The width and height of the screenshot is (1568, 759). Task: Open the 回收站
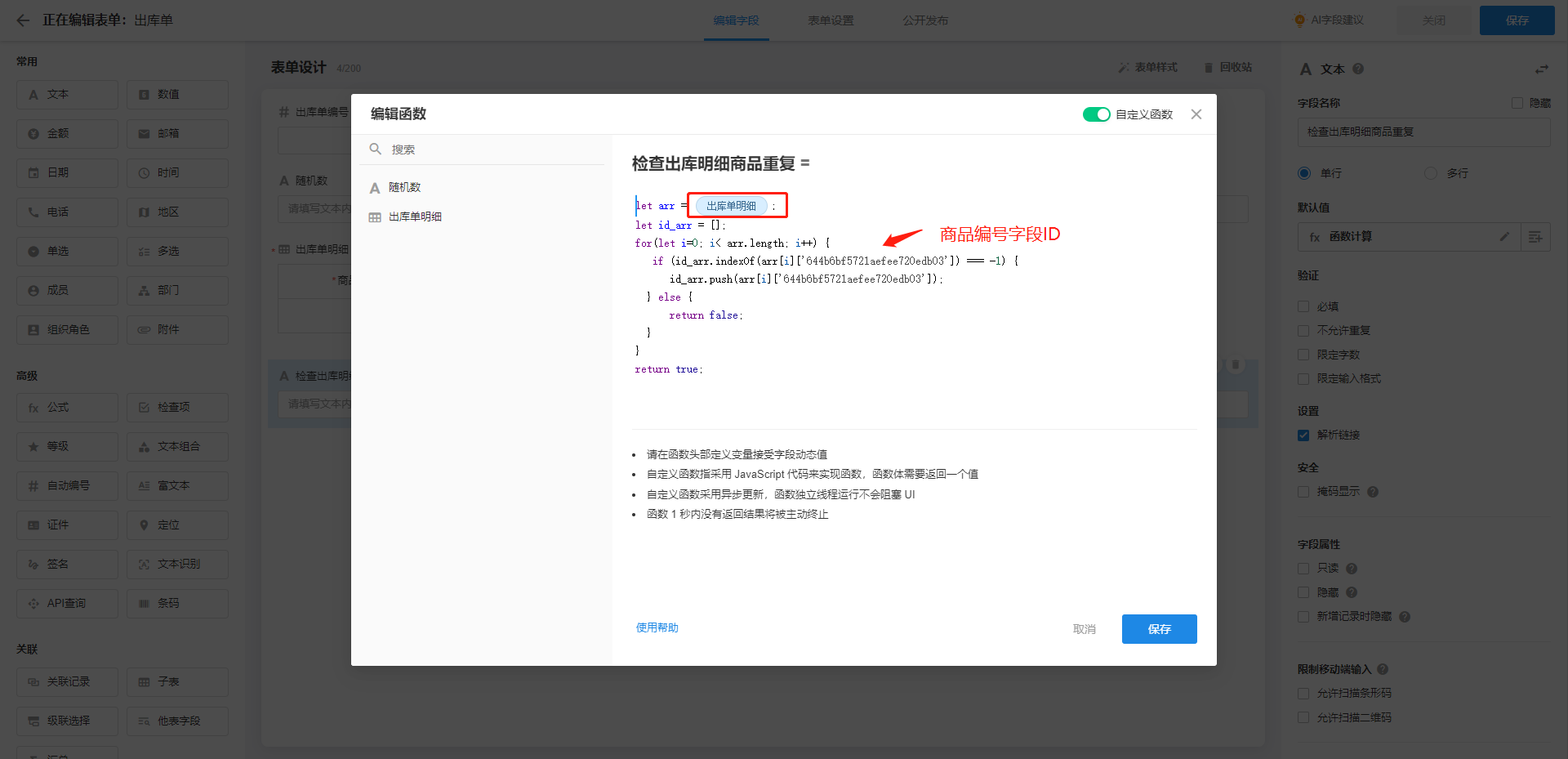pos(1228,68)
